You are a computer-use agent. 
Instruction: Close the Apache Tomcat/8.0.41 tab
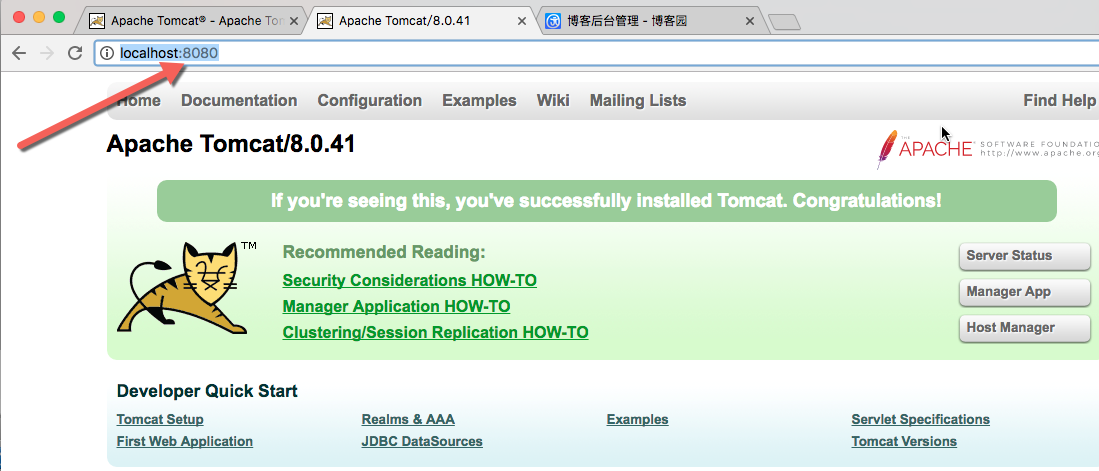coord(521,22)
